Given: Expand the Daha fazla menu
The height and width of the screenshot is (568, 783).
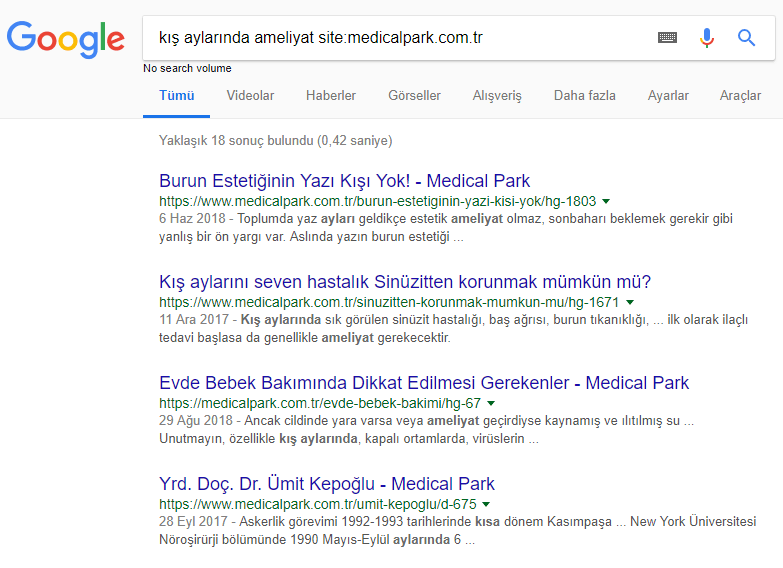Looking at the screenshot, I should tap(585, 95).
